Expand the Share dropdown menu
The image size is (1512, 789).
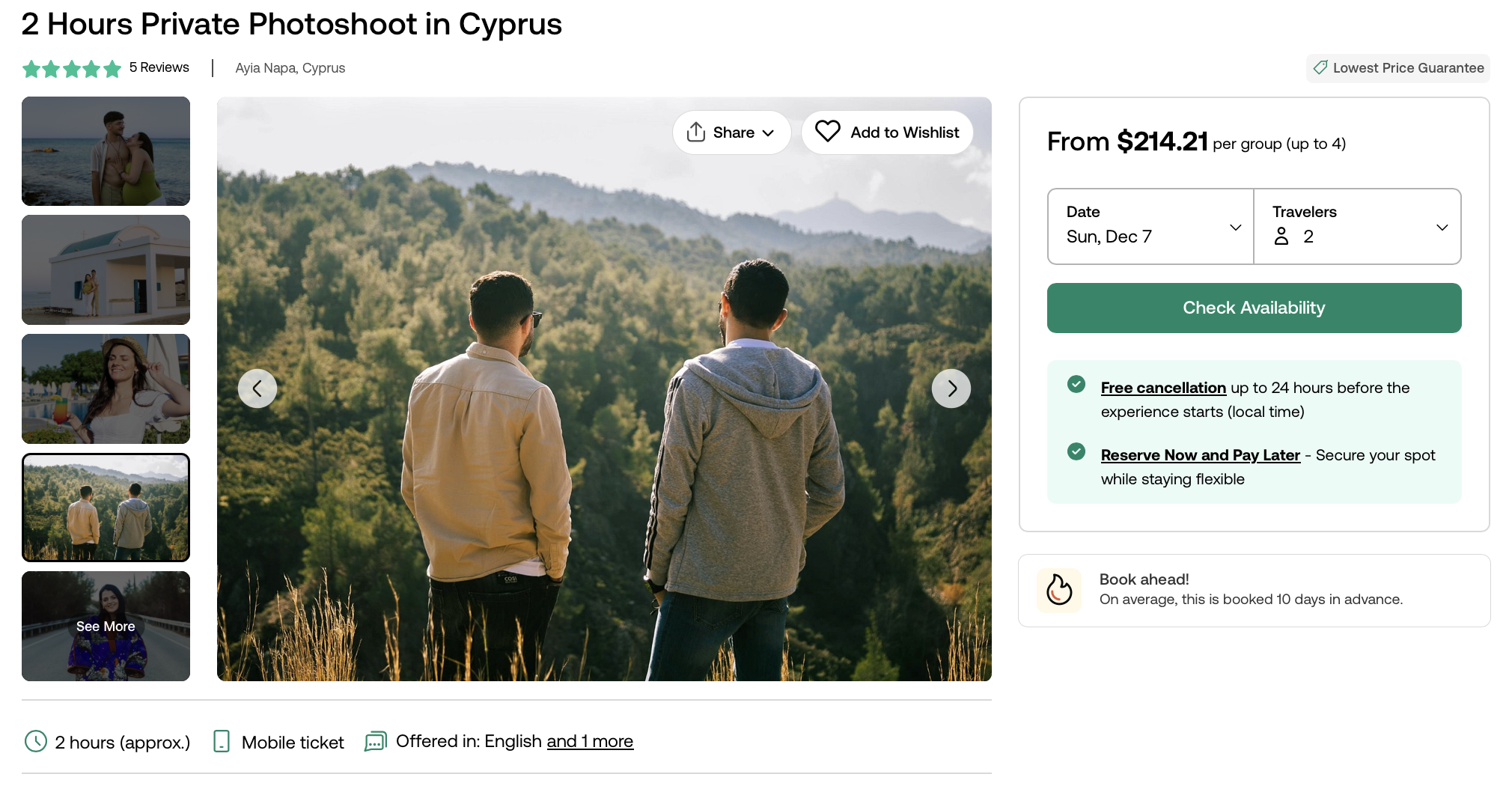pos(731,132)
